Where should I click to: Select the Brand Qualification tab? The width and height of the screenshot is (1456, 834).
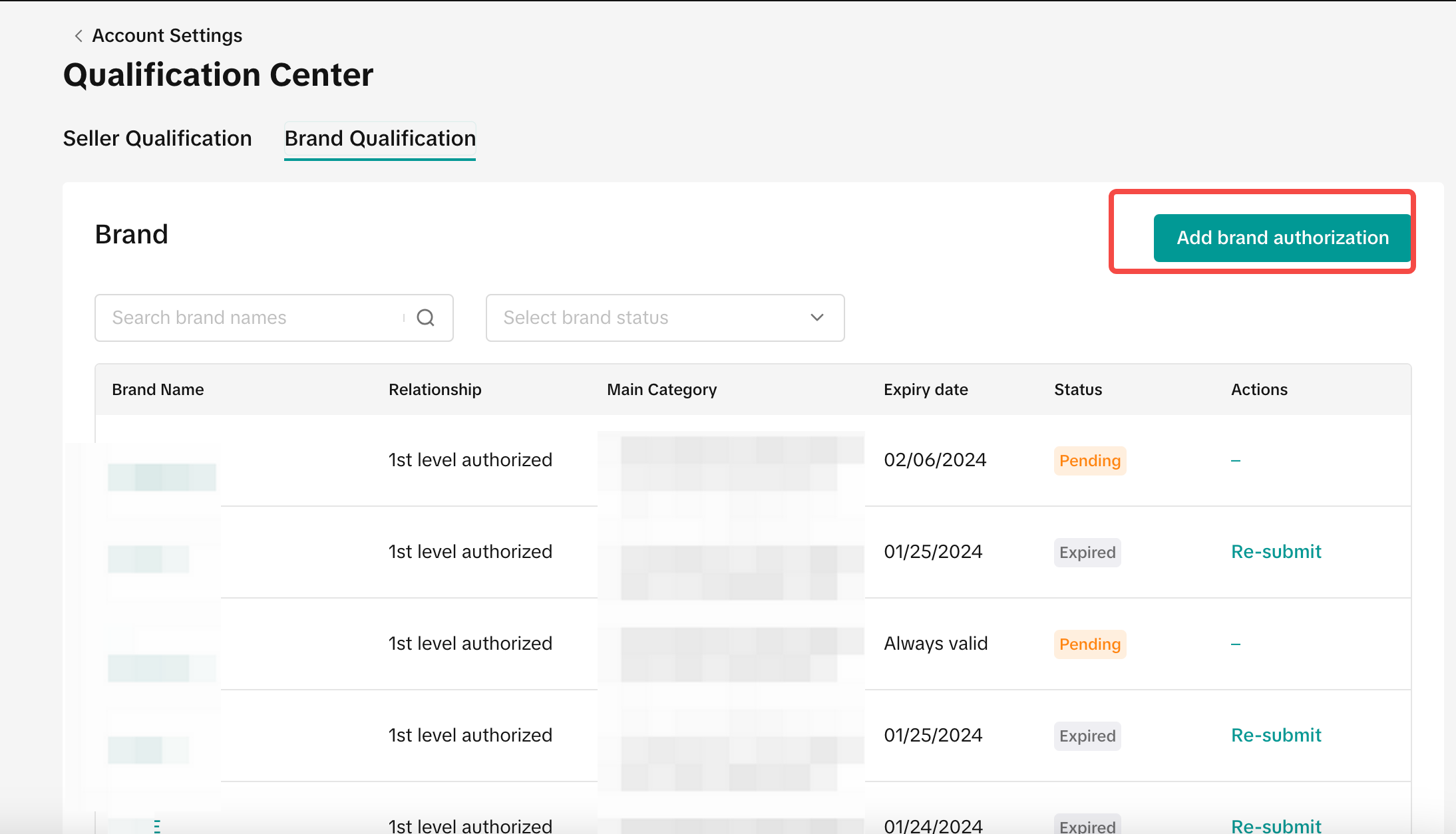pyautogui.click(x=380, y=138)
